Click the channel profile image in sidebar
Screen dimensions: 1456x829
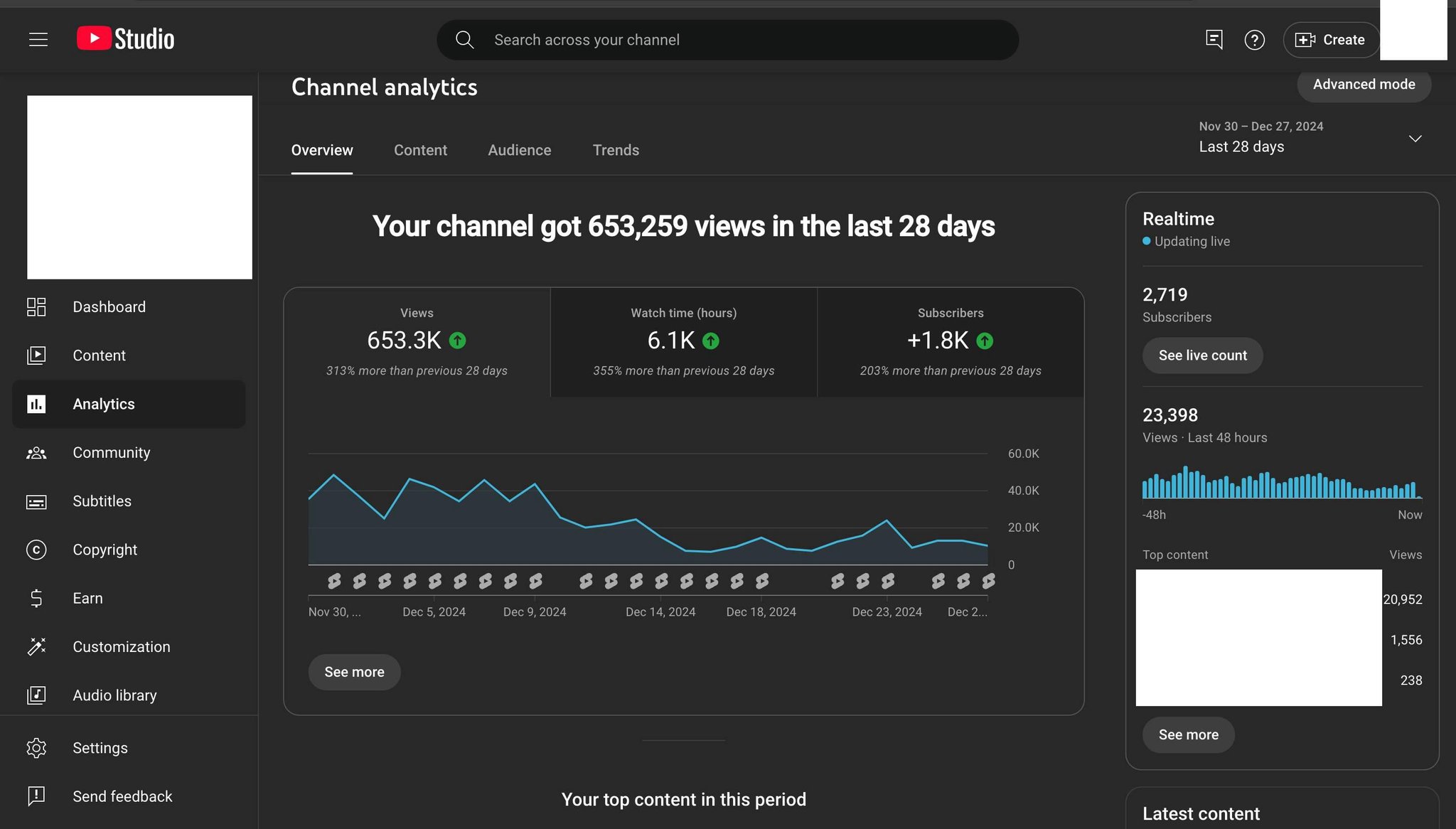tap(139, 187)
